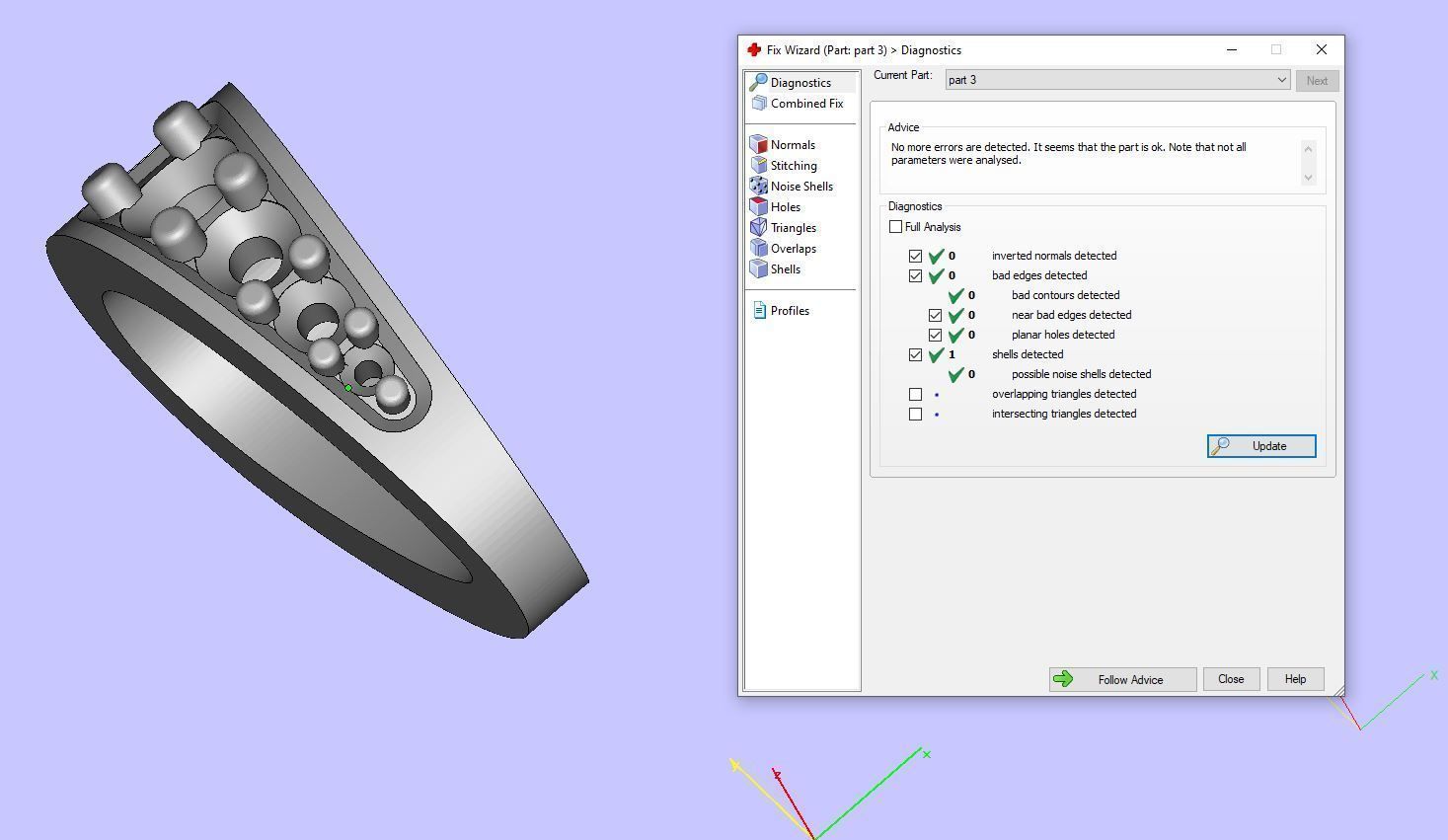The image size is (1448, 840).
Task: Click the Update button
Action: tap(1261, 446)
